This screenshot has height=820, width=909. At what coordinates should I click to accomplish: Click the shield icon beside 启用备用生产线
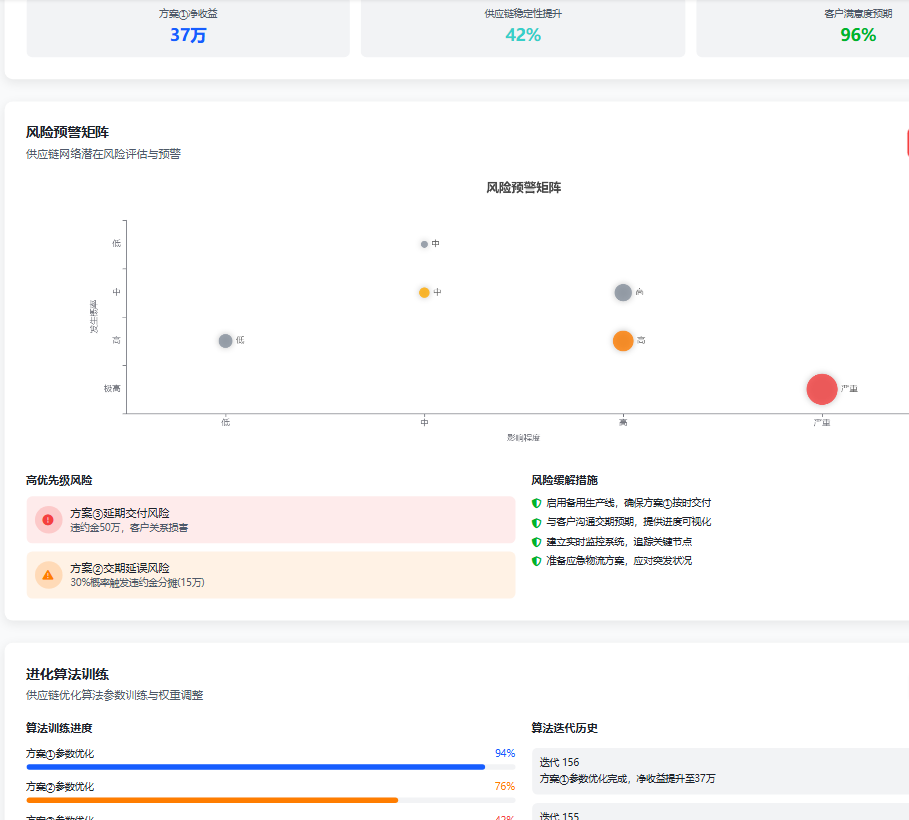pos(536,503)
